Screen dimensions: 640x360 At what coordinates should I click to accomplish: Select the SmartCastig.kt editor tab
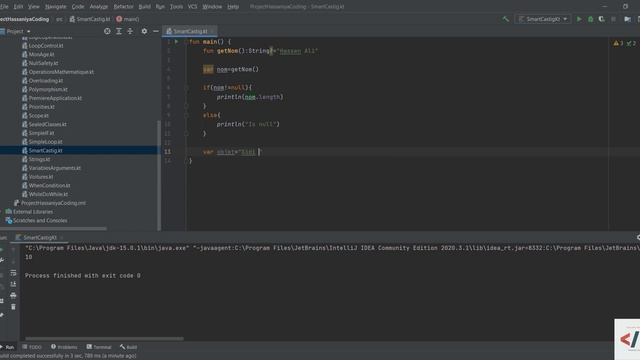click(190, 31)
